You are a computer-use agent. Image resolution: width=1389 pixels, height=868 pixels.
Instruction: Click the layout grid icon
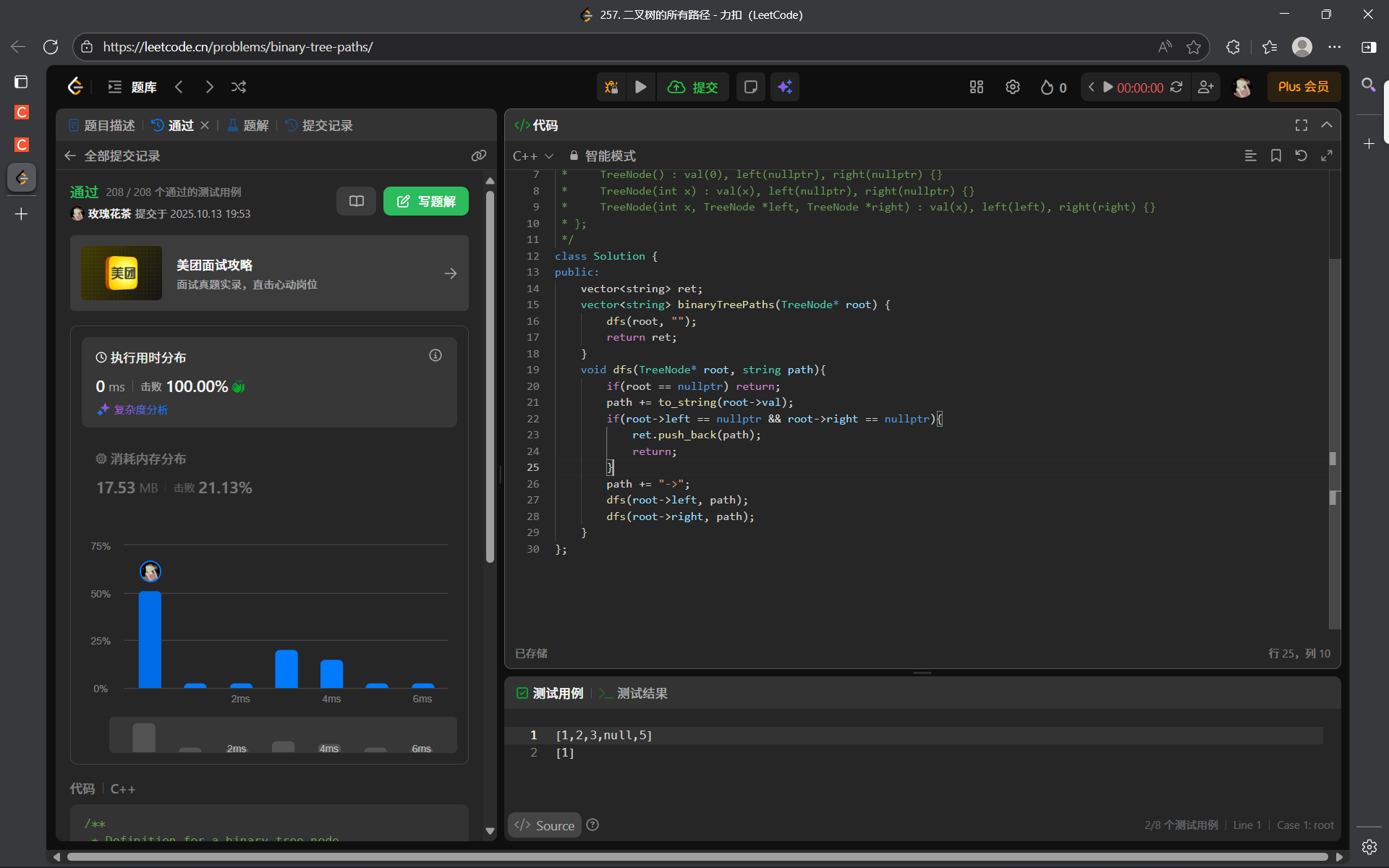click(977, 88)
